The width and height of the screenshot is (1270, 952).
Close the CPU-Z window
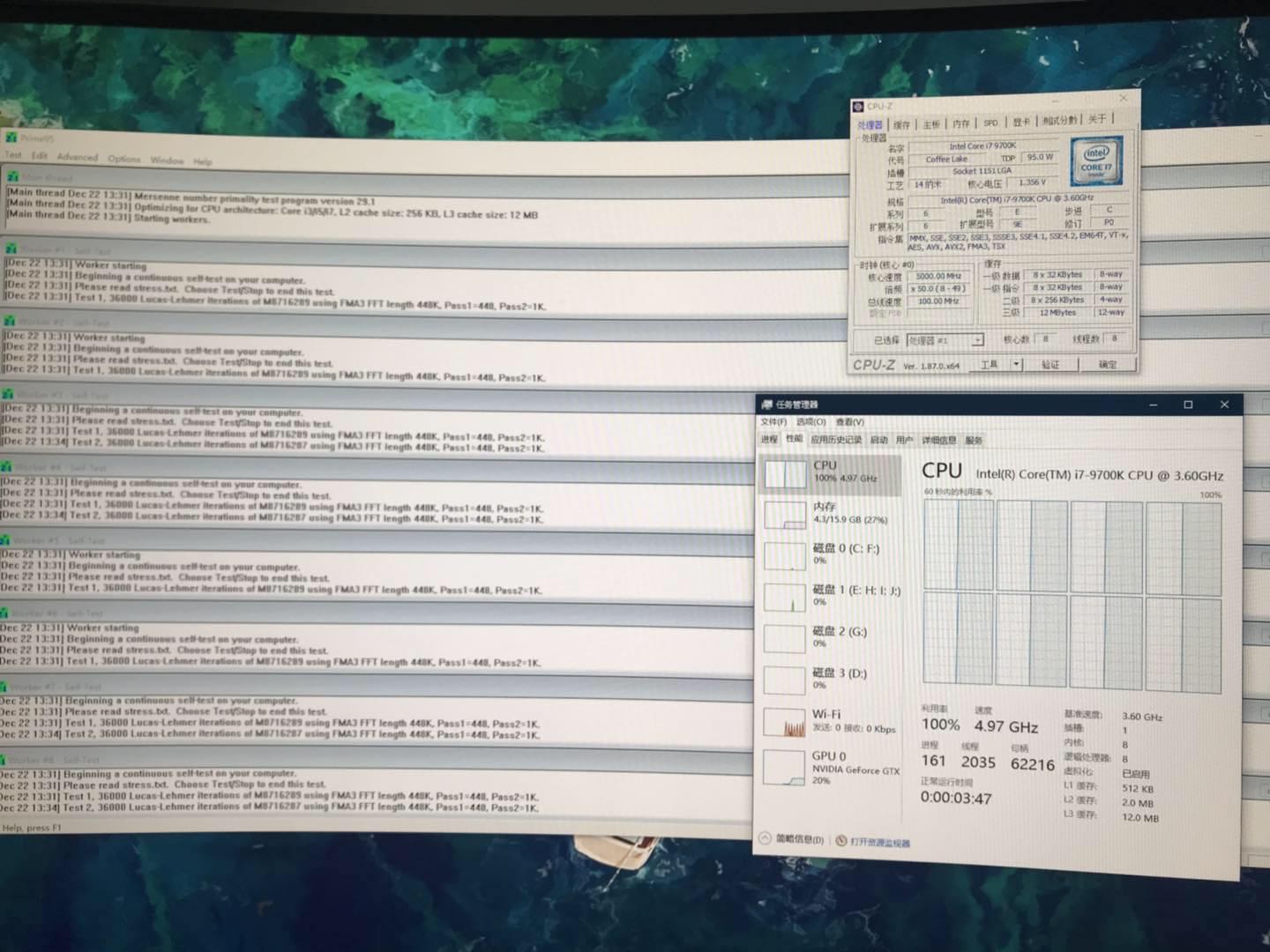click(x=1123, y=98)
